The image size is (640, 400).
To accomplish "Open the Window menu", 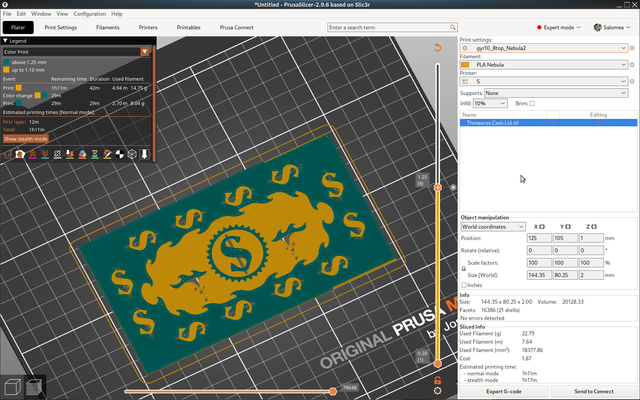I will [41, 13].
